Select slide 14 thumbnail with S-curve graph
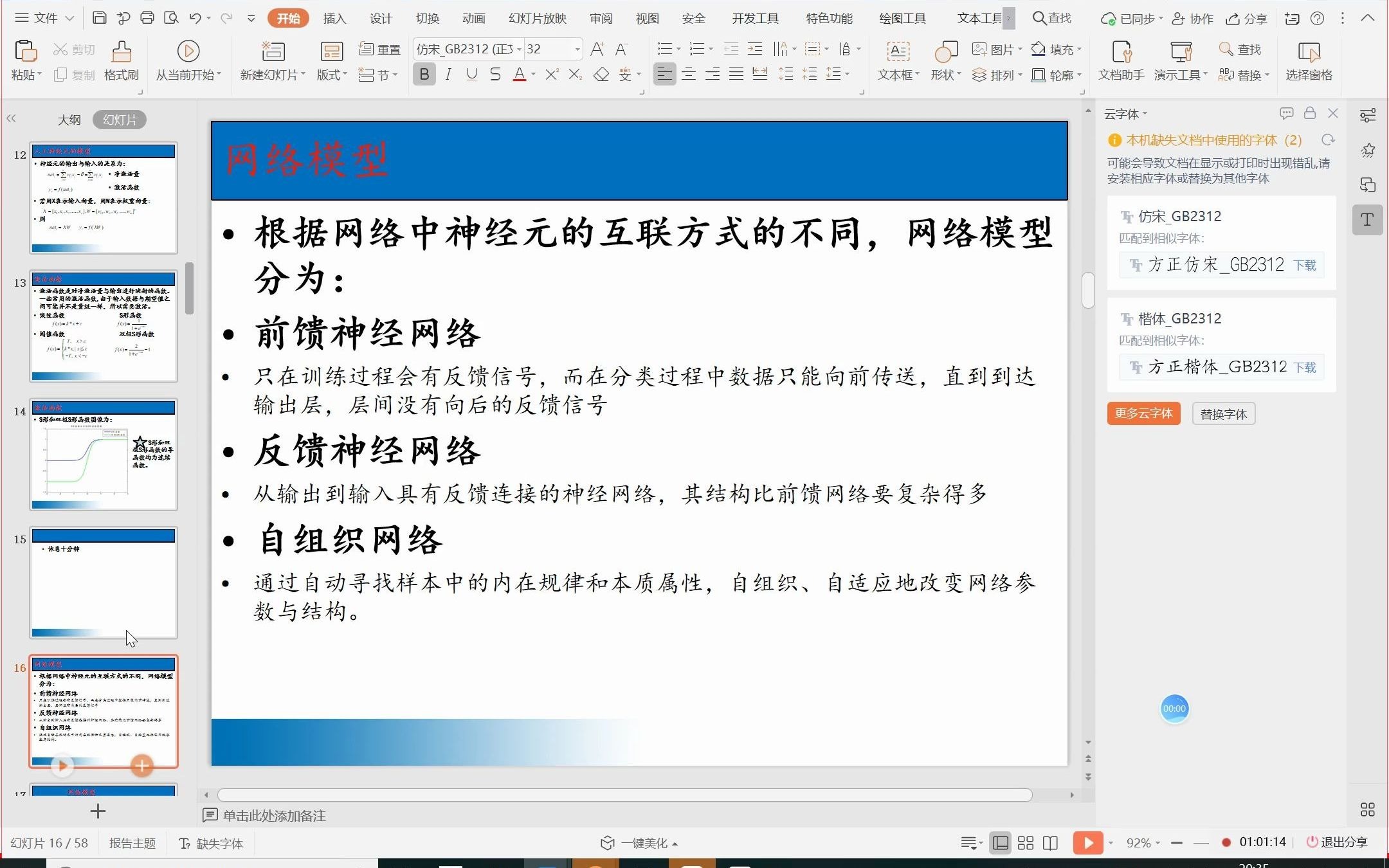 (104, 455)
